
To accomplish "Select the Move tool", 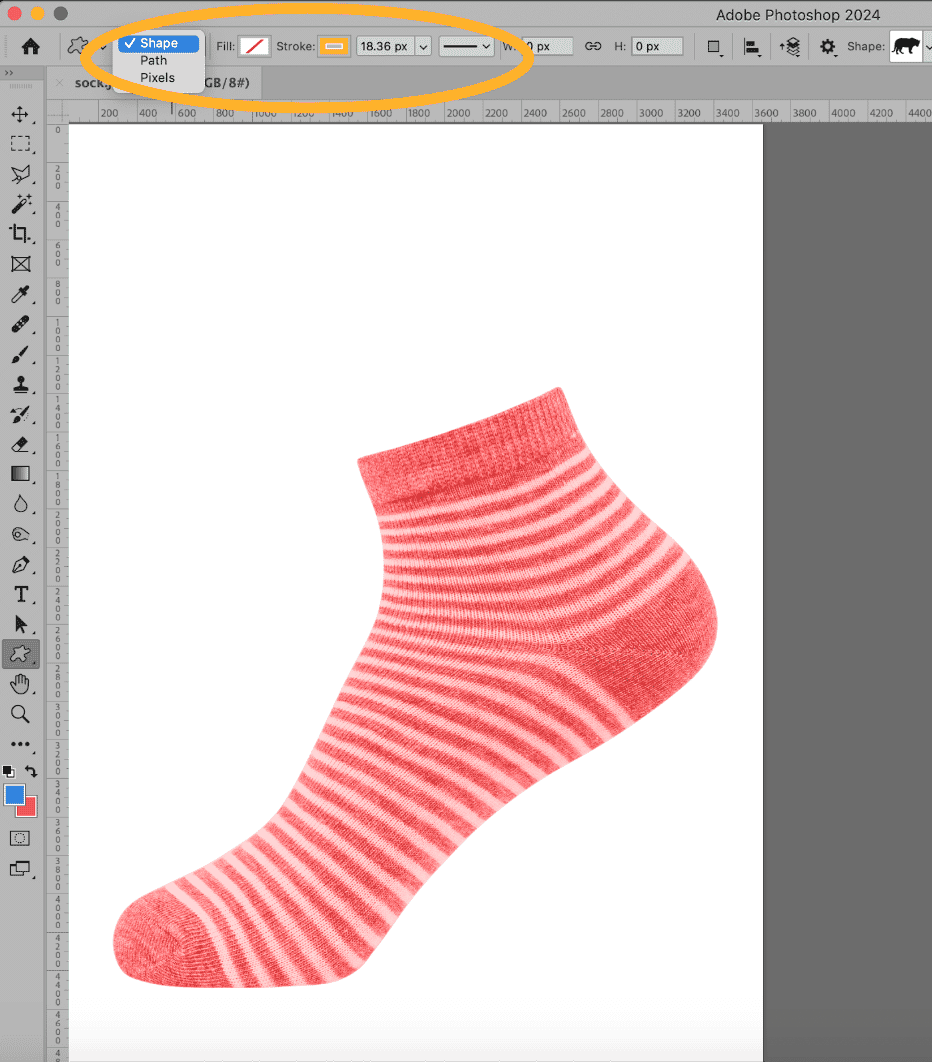I will coord(20,114).
